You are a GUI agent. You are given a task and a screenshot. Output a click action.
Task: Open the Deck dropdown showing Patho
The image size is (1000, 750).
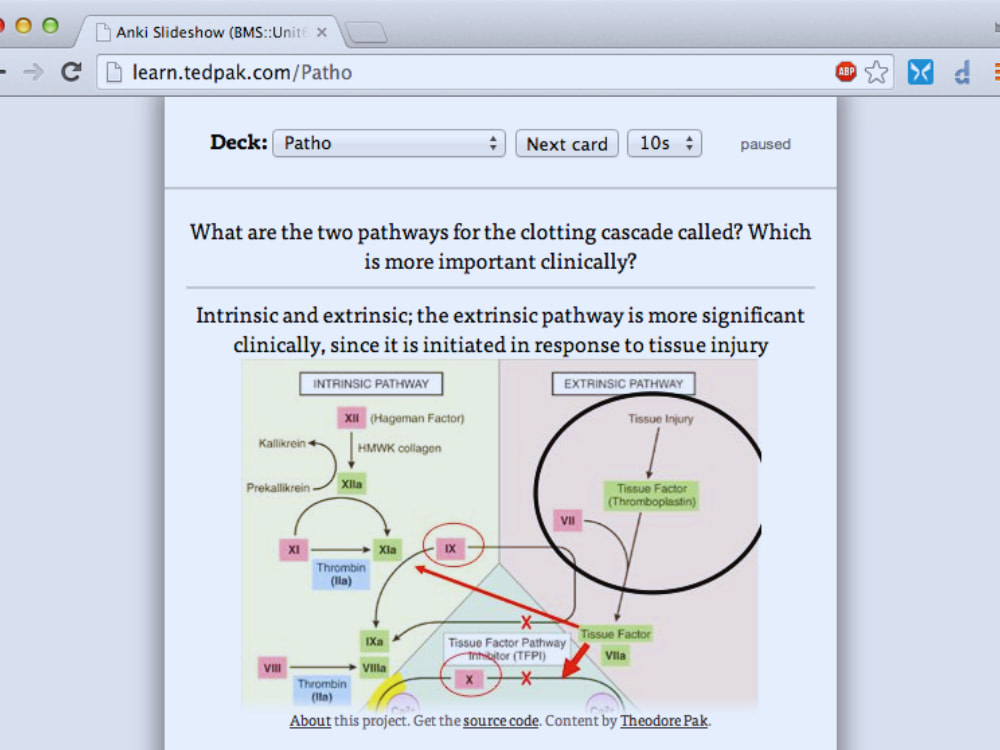point(389,143)
